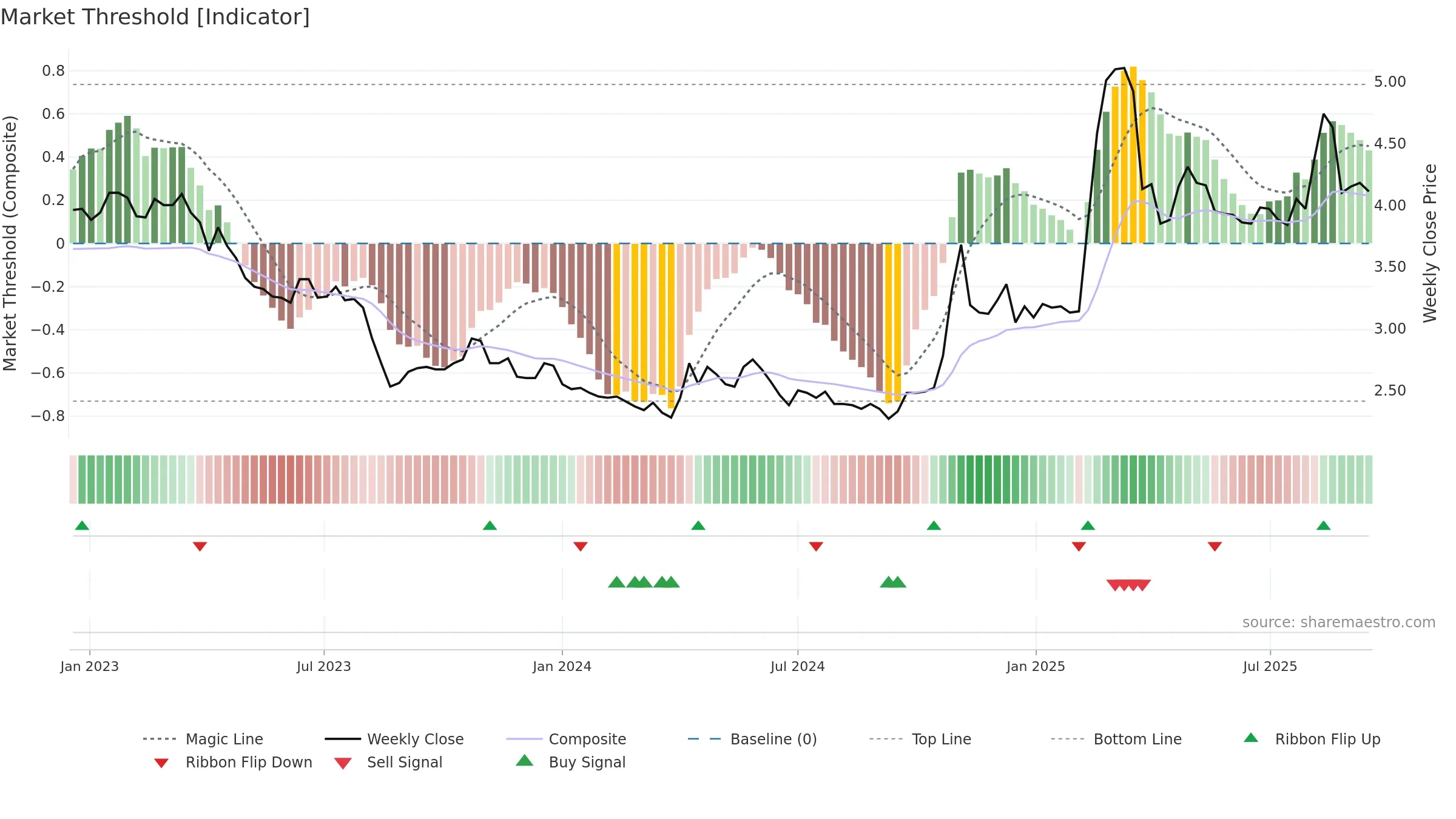1456x819 pixels.
Task: Click the −0.4 left axis label
Action: pos(48,330)
